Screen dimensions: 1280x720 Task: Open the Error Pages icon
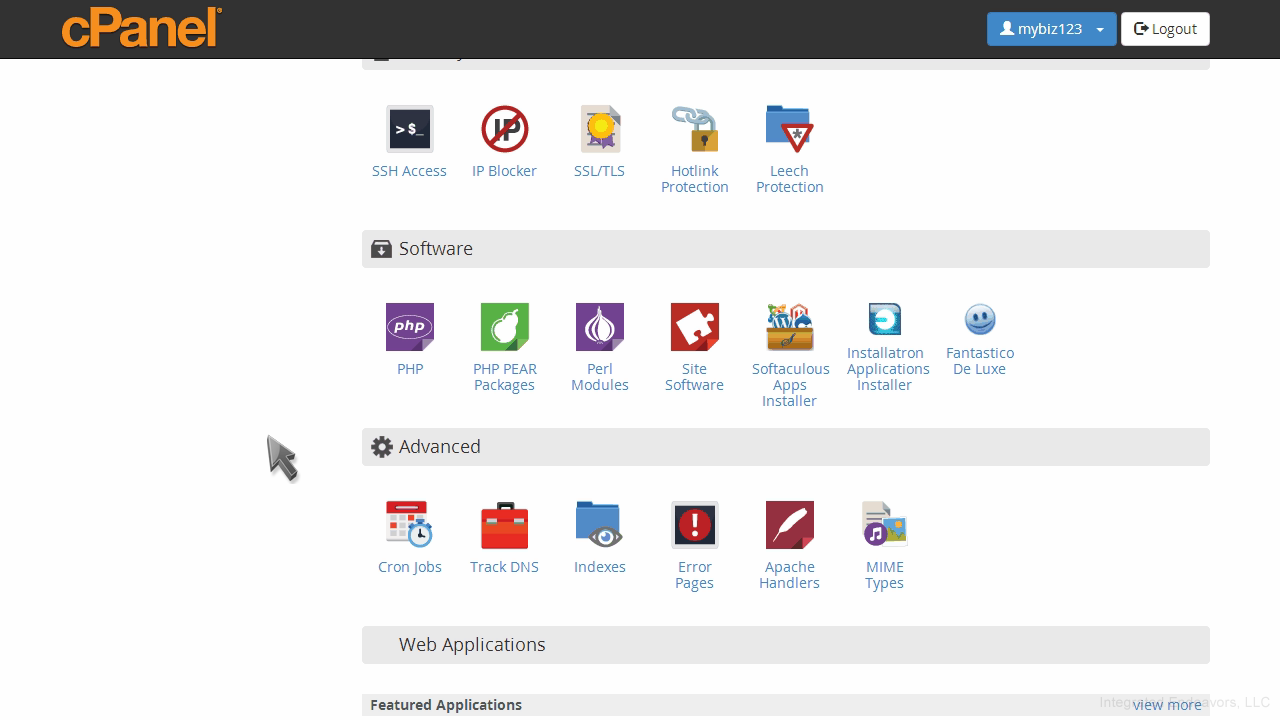click(x=694, y=525)
